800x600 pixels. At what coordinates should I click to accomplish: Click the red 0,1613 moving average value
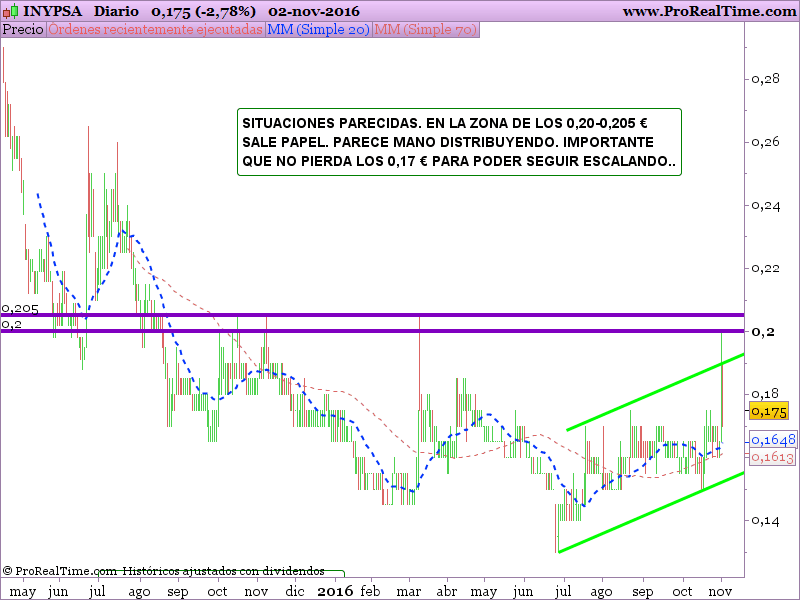pos(772,457)
